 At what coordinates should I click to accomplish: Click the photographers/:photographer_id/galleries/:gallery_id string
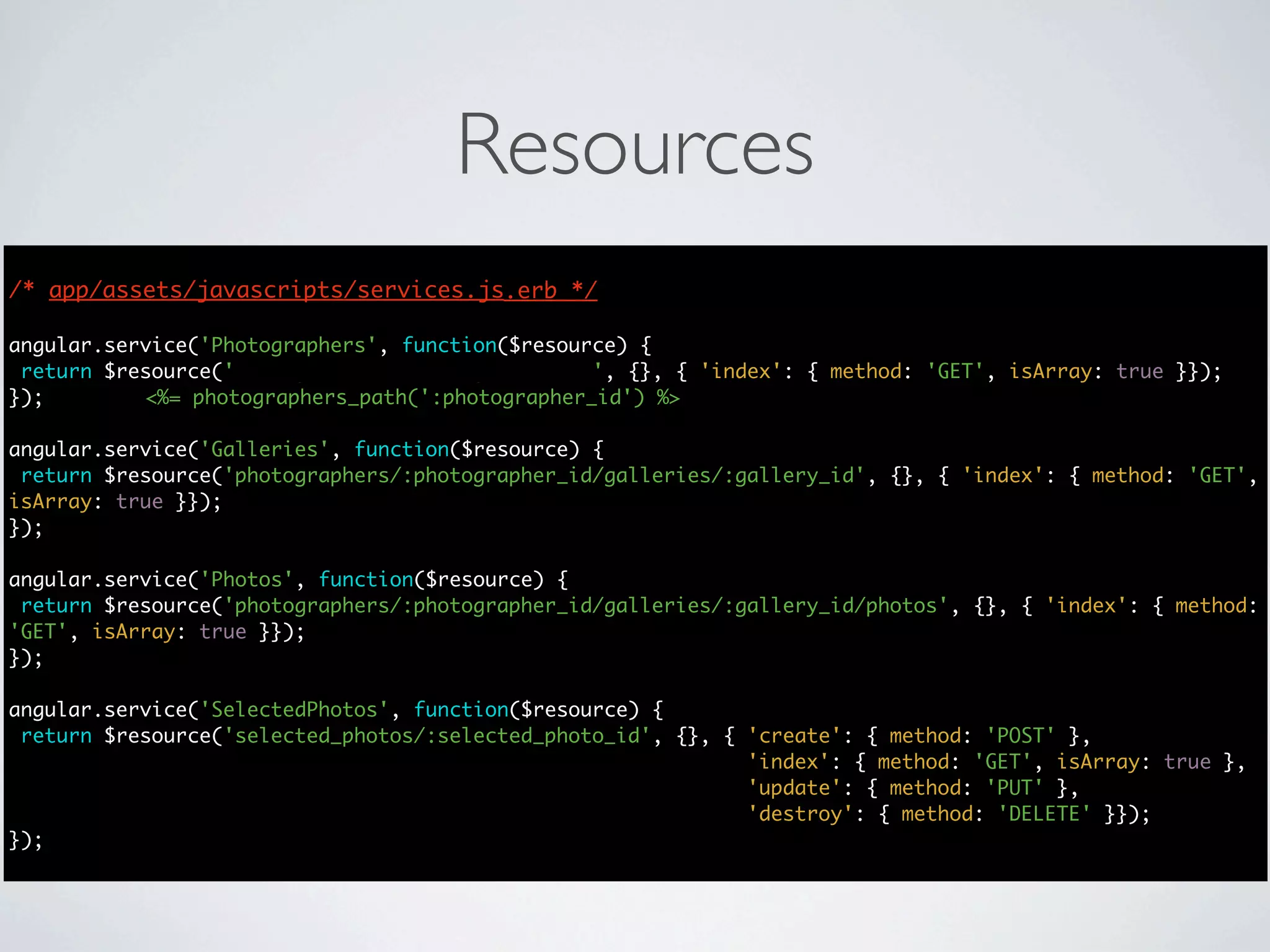click(x=544, y=475)
